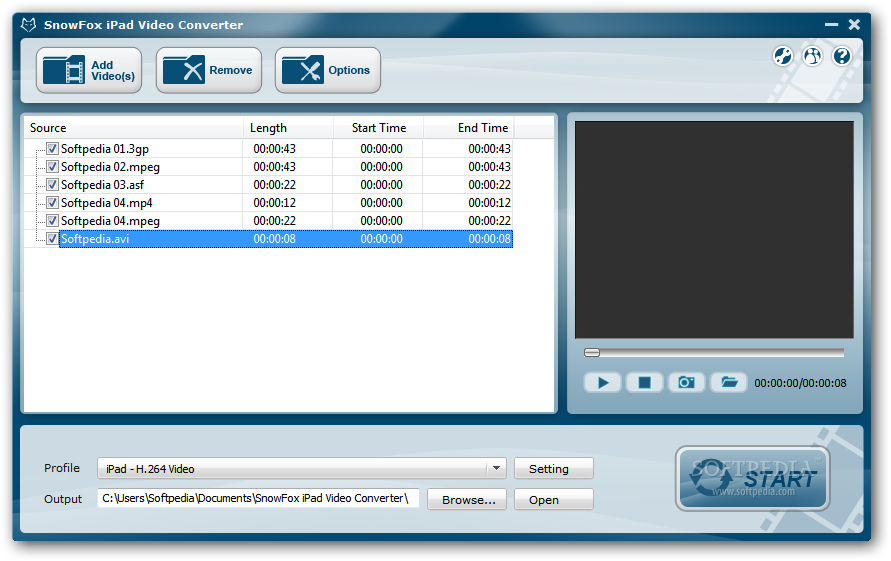Toggle the Softpedia.avi checkbox
The height and width of the screenshot is (561, 891).
[x=52, y=239]
